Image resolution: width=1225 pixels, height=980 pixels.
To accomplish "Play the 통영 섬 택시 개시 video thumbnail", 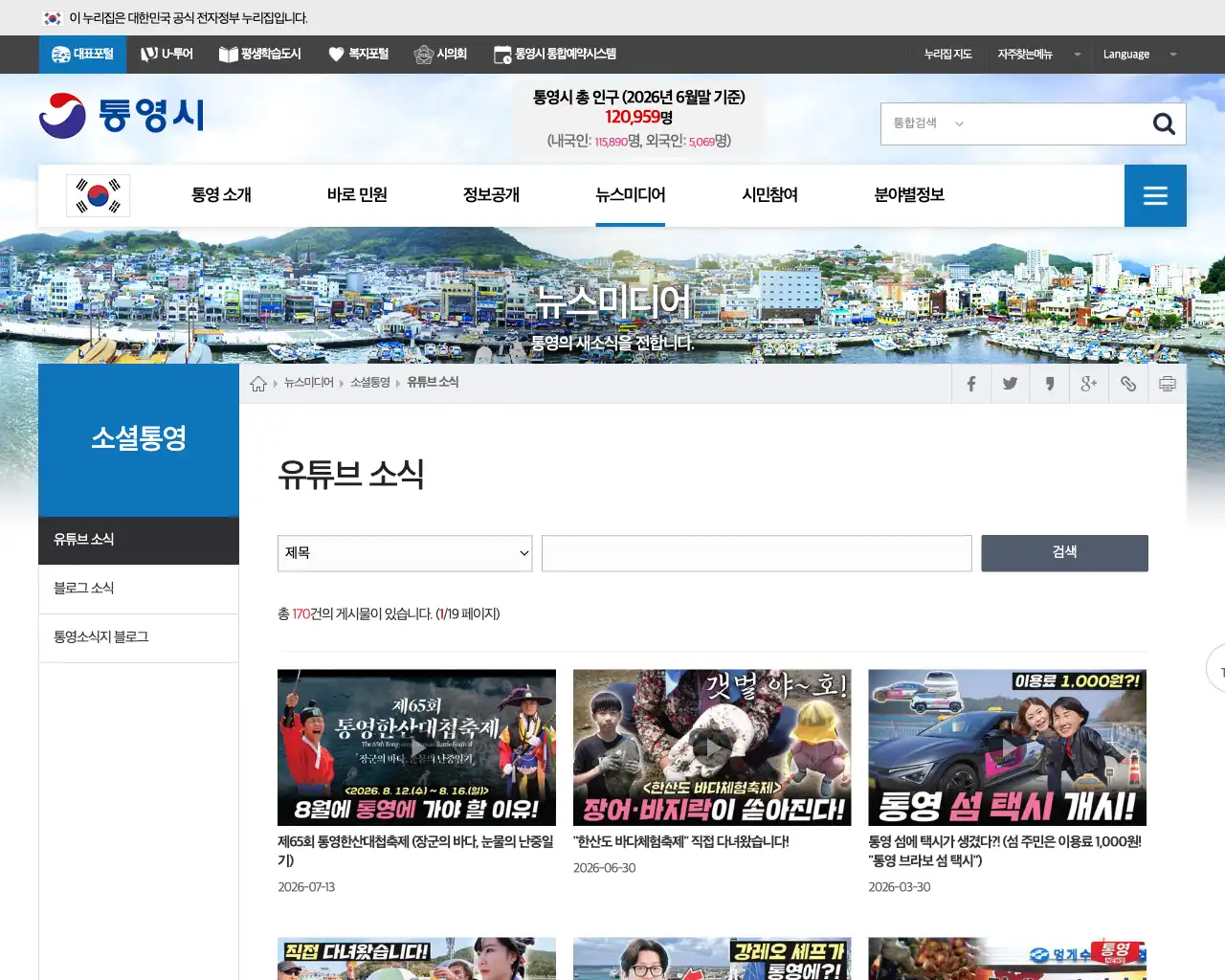I will pos(1007,747).
